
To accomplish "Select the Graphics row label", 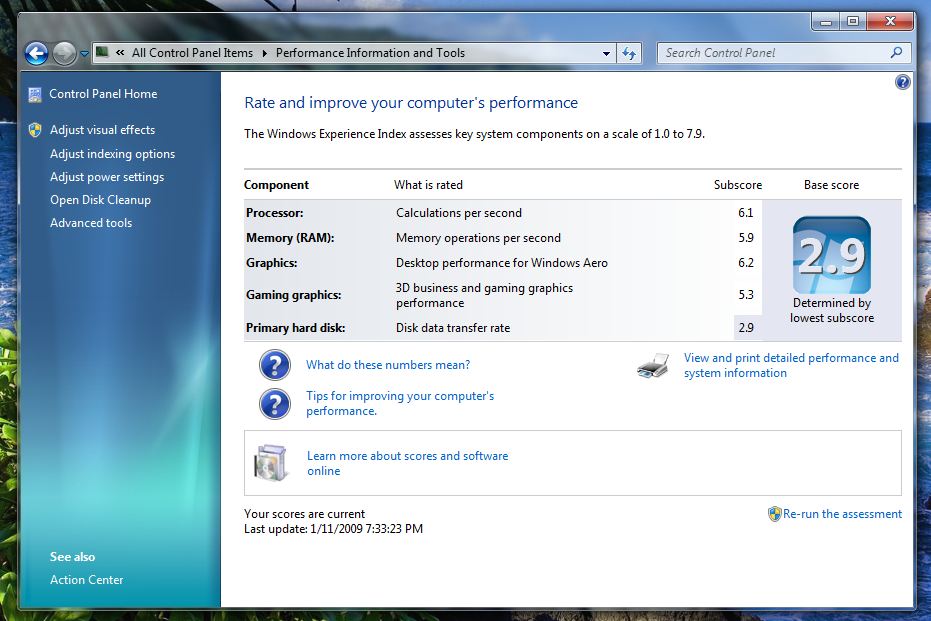I will (x=271, y=262).
